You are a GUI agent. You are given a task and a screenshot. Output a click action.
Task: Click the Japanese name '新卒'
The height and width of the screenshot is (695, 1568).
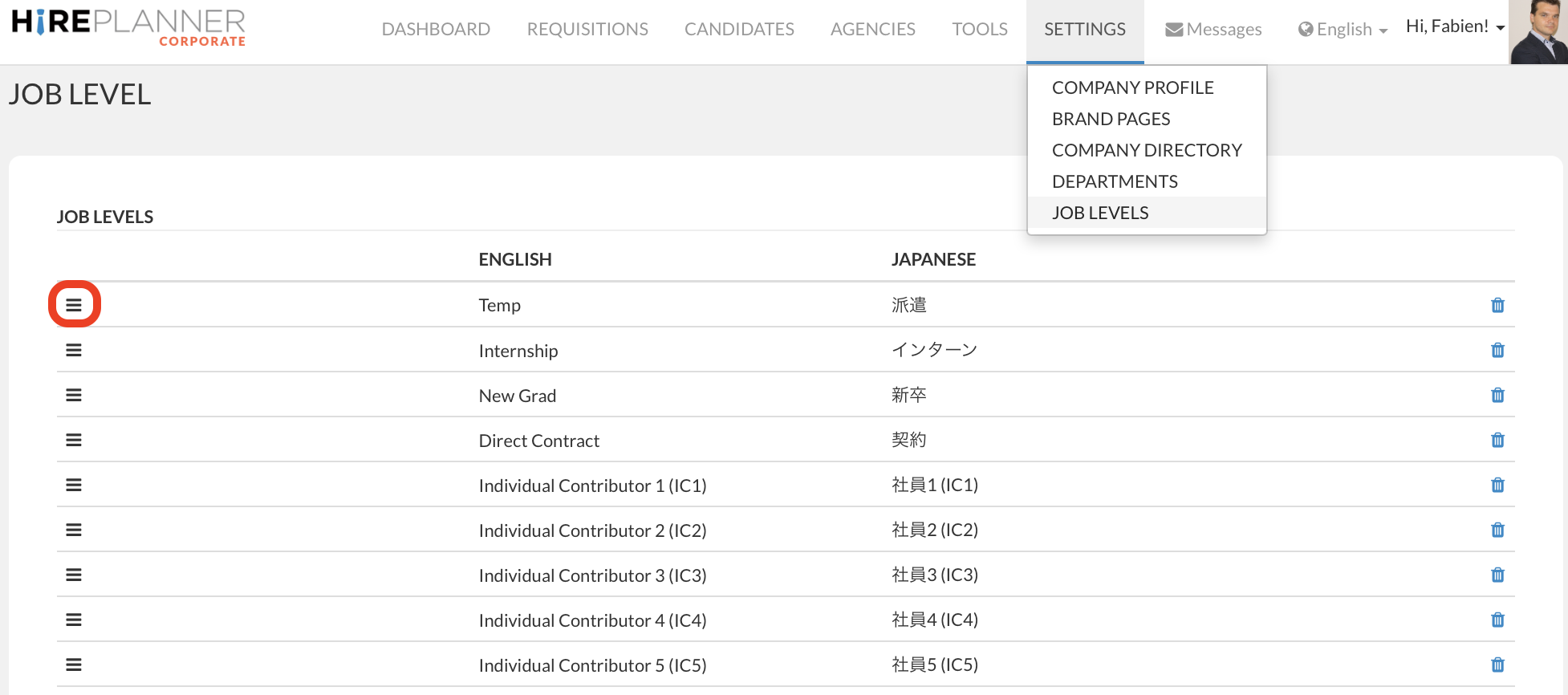coord(908,395)
